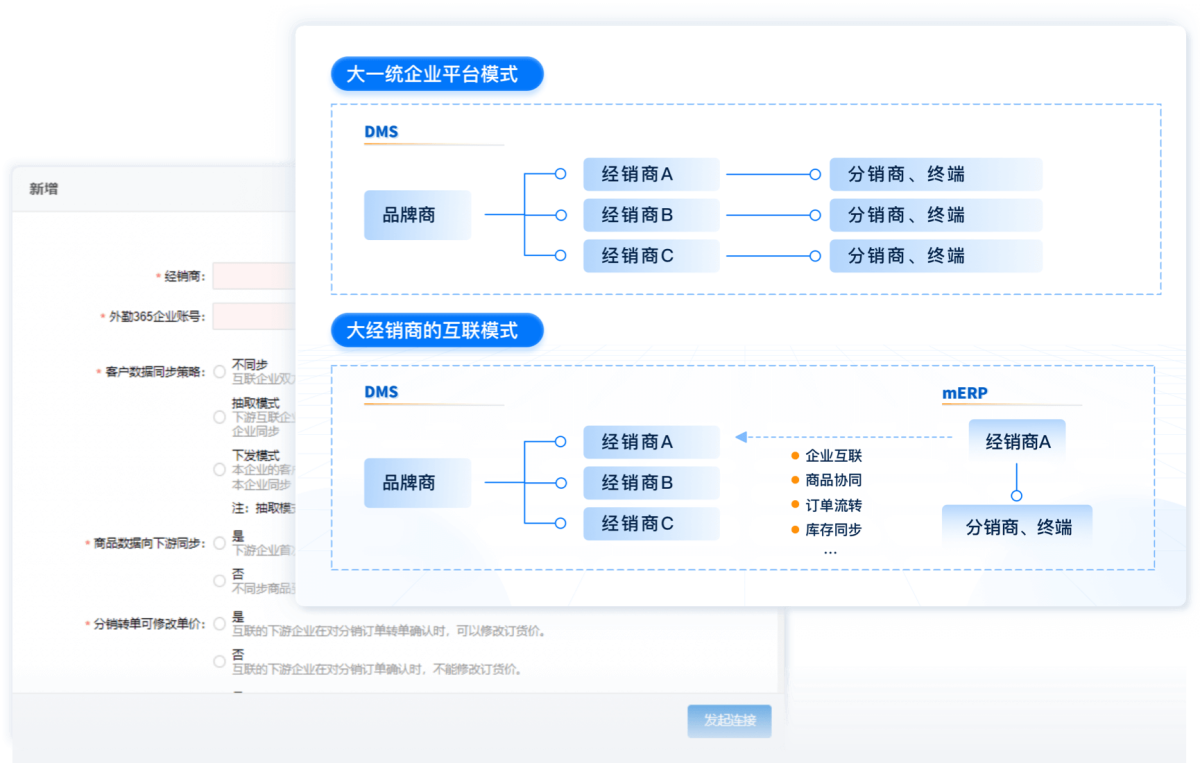Click 品牌商 node in the 大经销商的互联模式 diagram
Screen dimensions: 1200x763
pos(417,483)
